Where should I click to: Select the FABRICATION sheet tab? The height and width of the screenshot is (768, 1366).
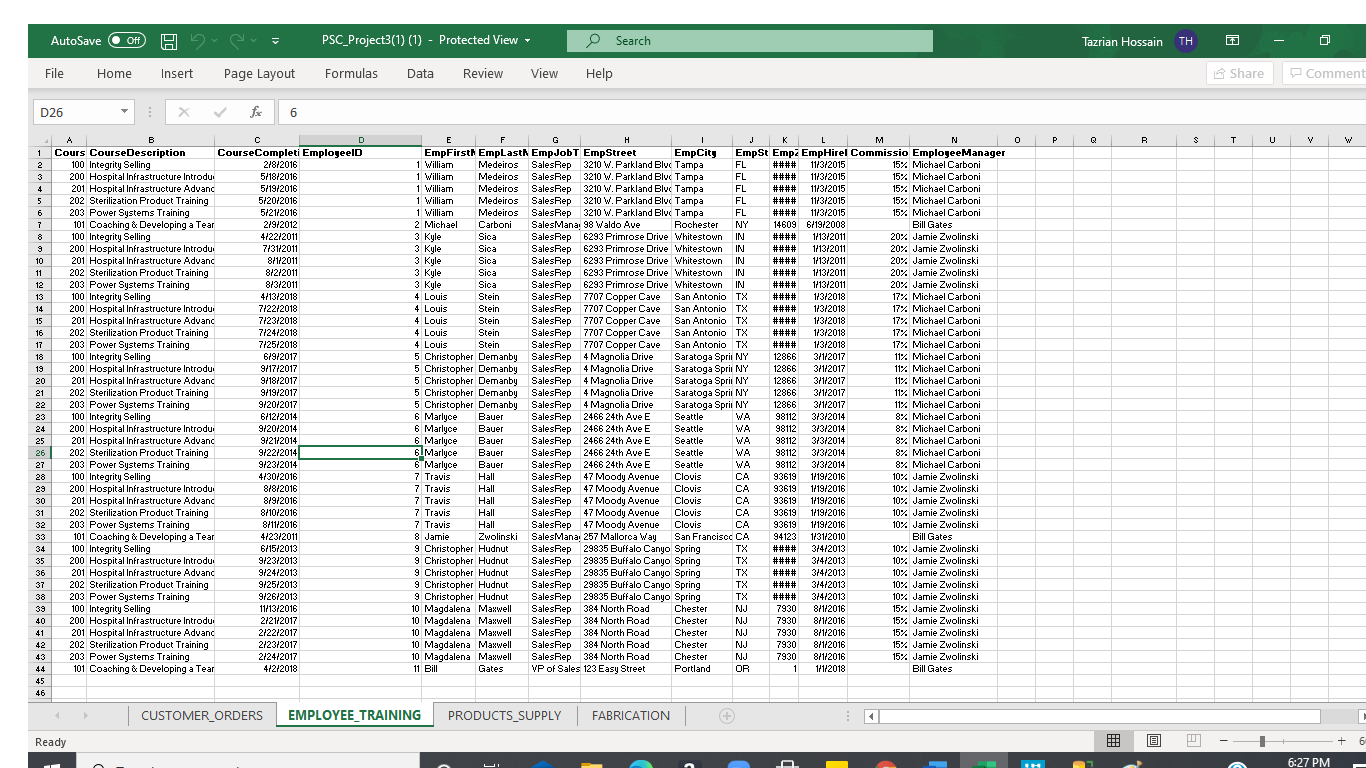point(631,715)
